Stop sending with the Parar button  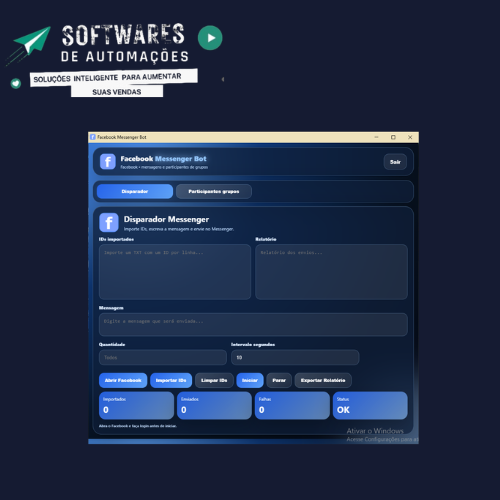point(279,380)
